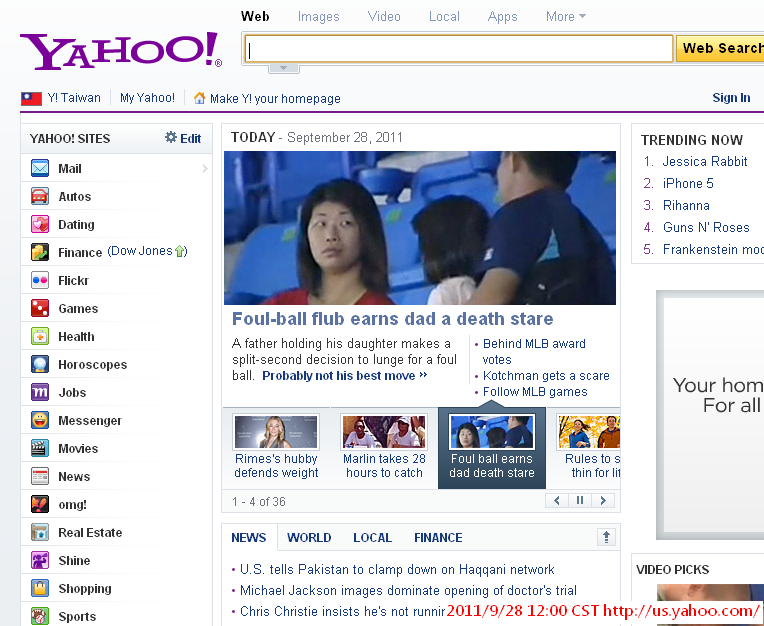Open Michael Jackson trial news story
764x626 pixels.
408,590
